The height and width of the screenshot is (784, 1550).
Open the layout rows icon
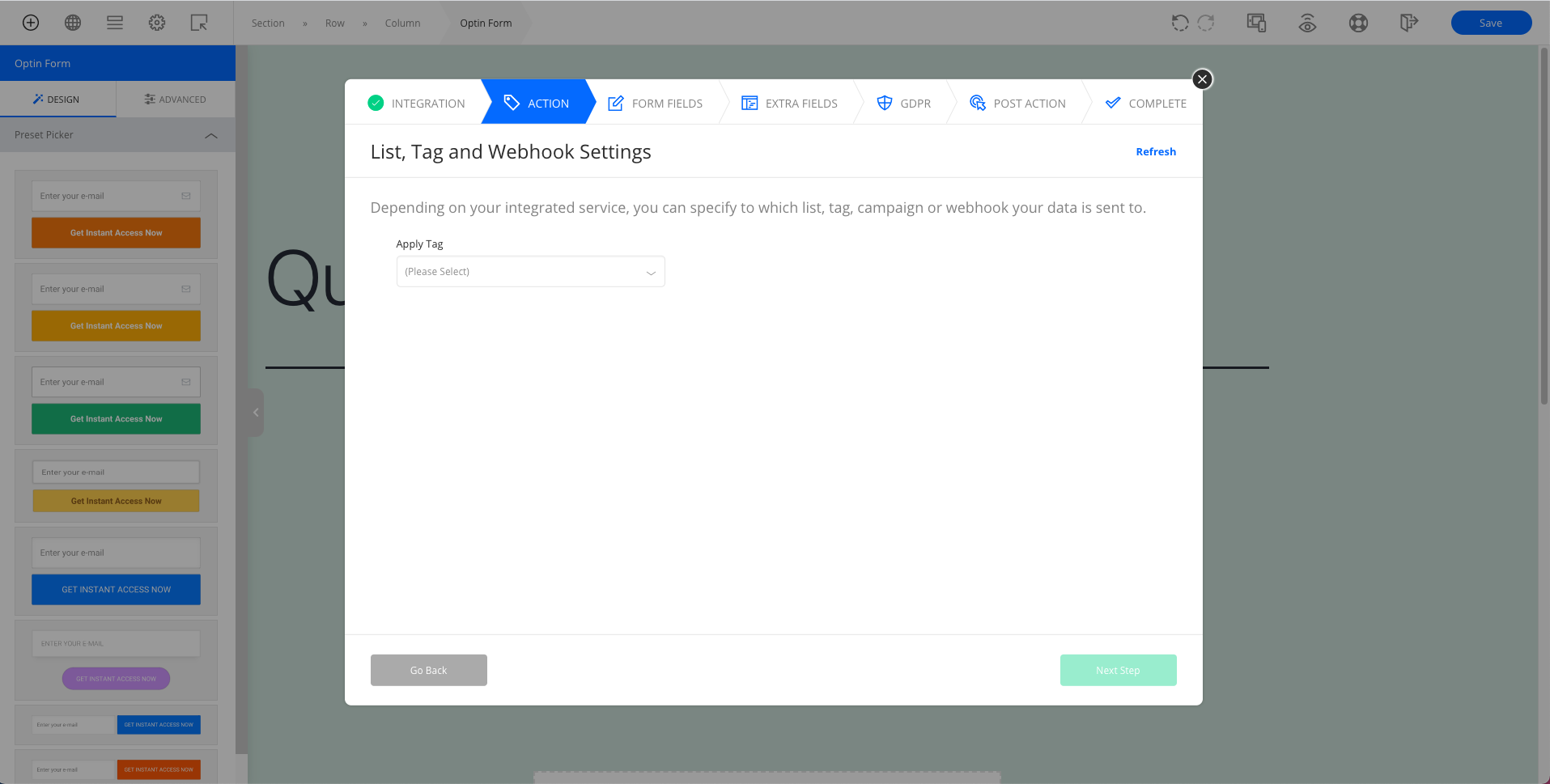[115, 23]
